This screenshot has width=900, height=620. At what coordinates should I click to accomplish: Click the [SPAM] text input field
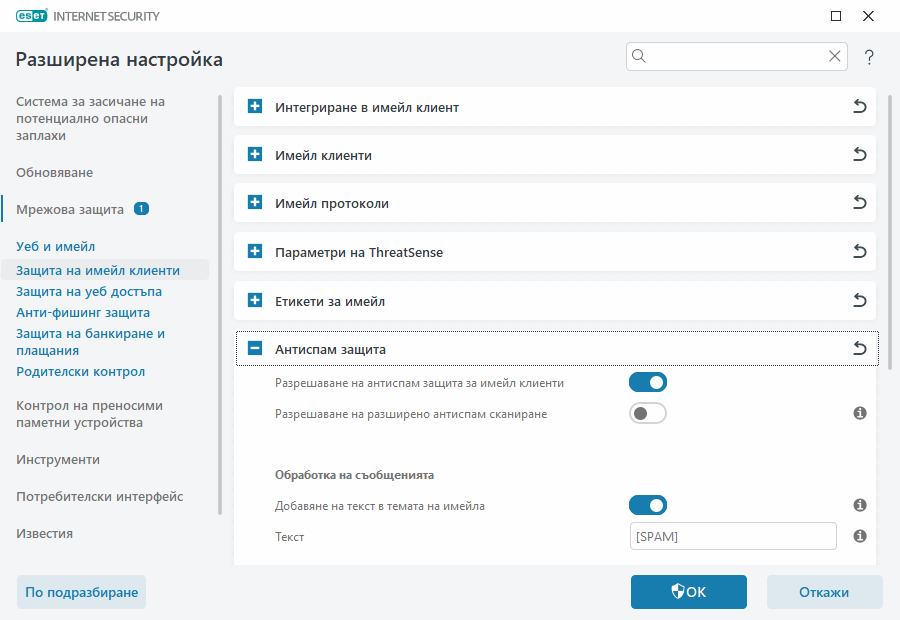733,537
